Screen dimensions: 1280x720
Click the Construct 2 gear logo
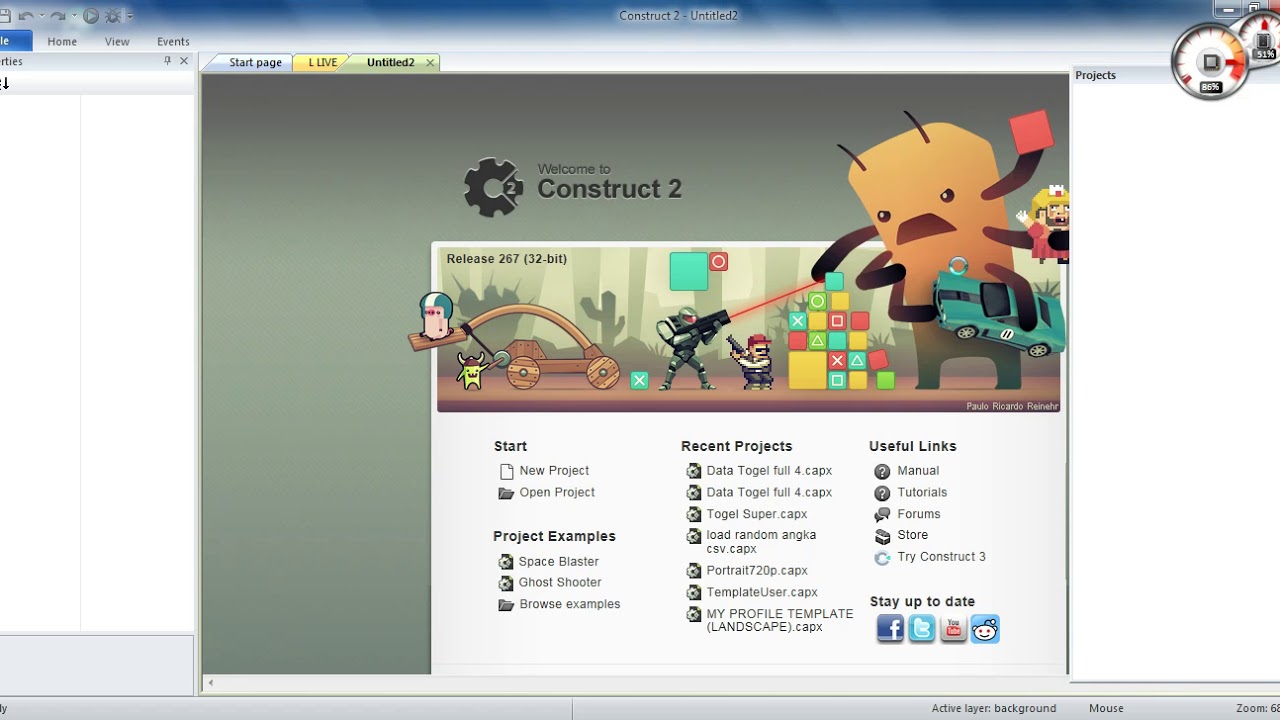(493, 186)
